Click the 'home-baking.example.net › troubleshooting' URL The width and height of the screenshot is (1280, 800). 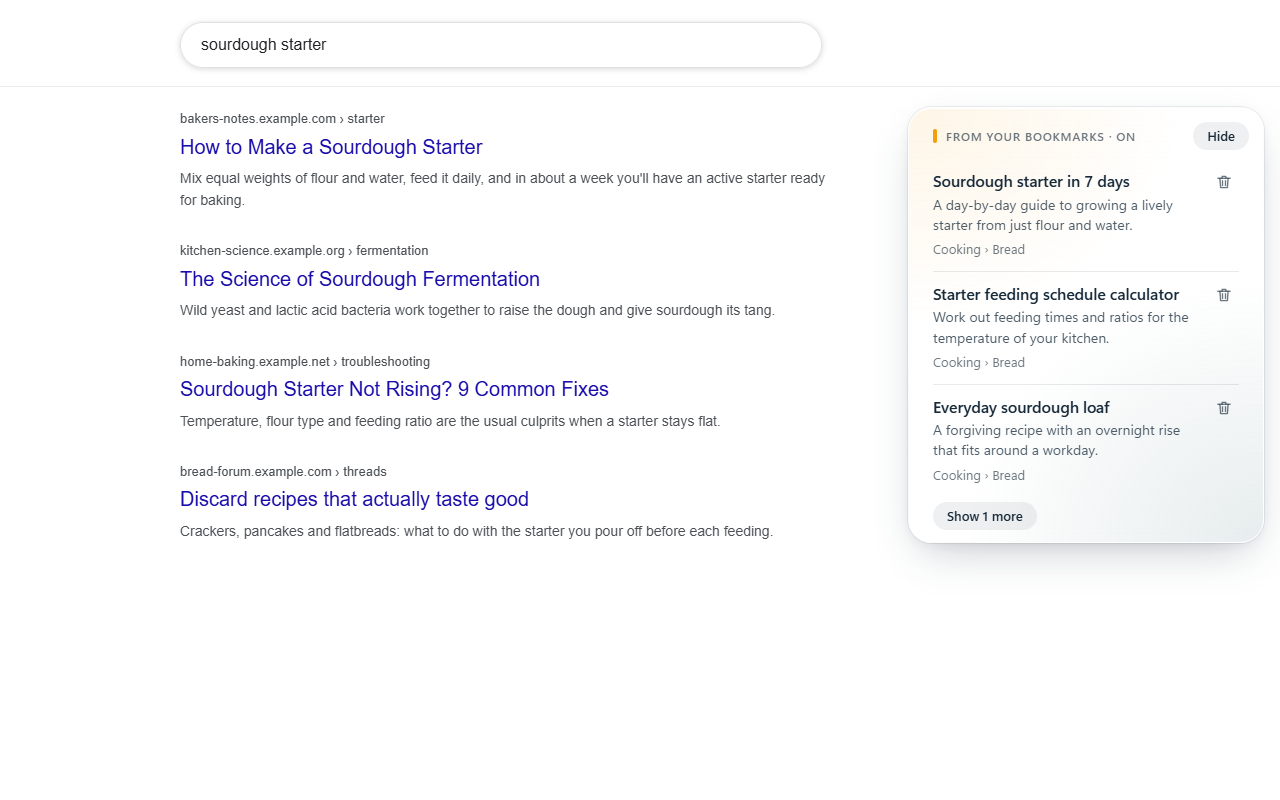305,362
